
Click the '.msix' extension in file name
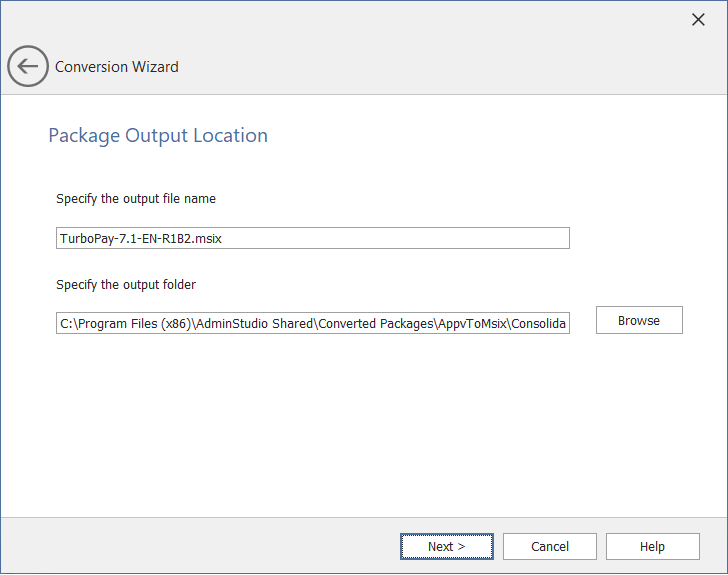click(217, 238)
